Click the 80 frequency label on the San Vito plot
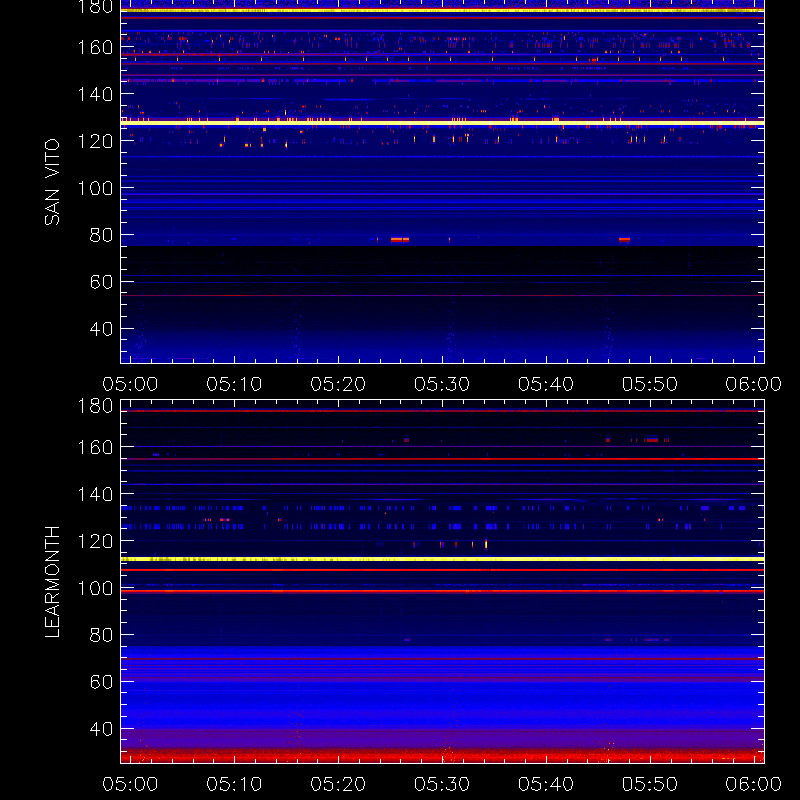The height and width of the screenshot is (800, 800). tap(101, 235)
